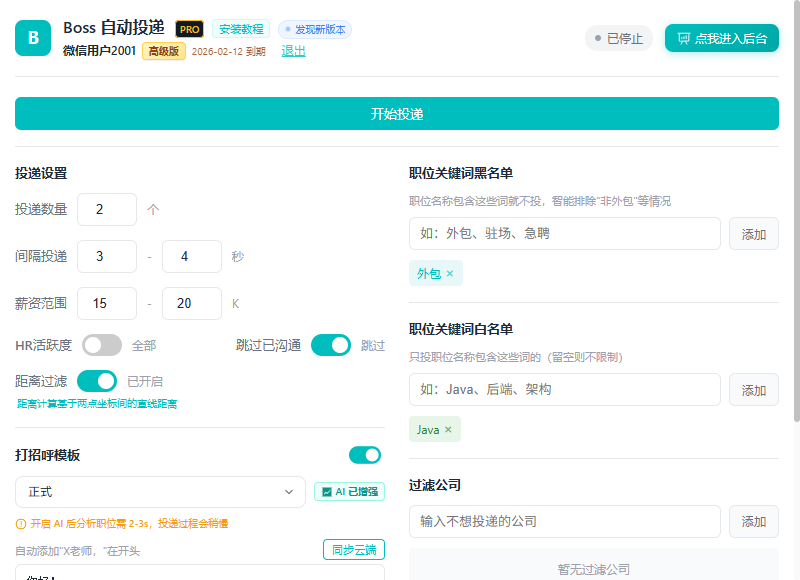
Task: Disable the 跳过已沟通 toggle
Action: [x=333, y=343]
